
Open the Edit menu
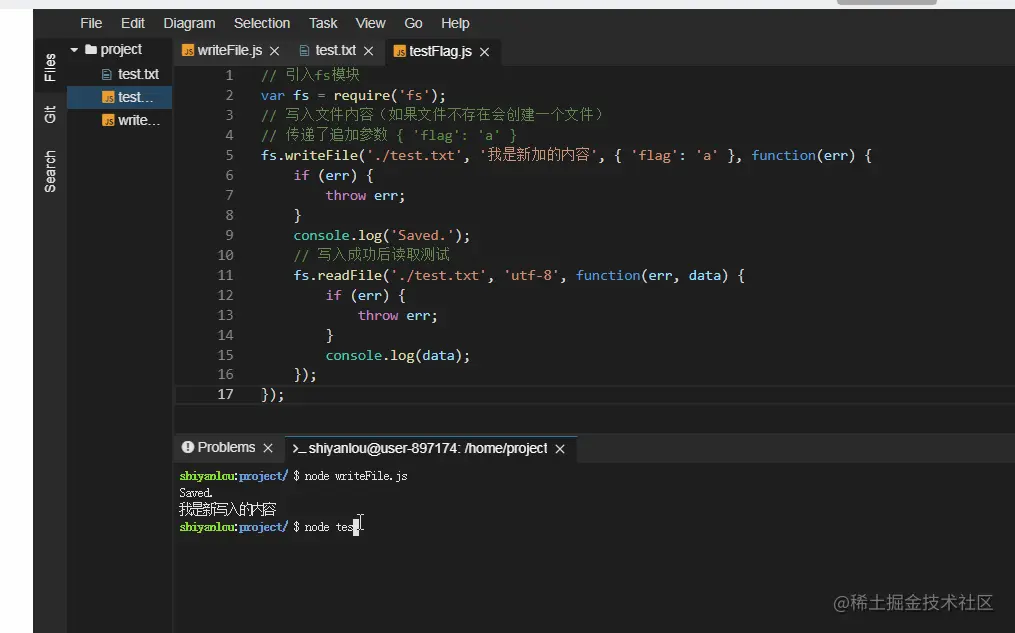[x=133, y=23]
